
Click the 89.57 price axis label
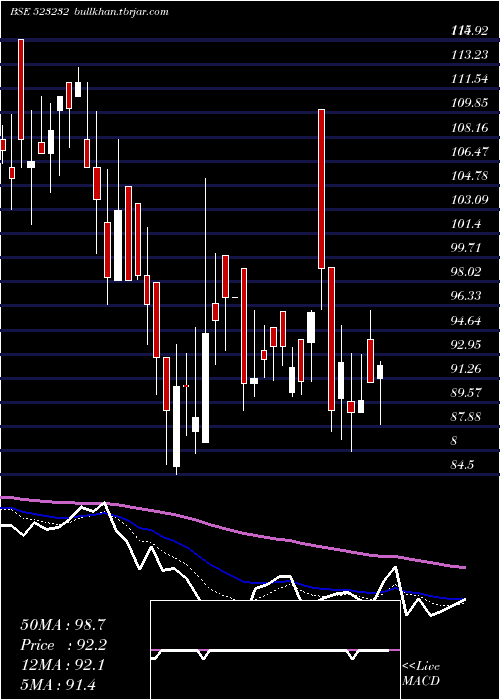(467, 393)
